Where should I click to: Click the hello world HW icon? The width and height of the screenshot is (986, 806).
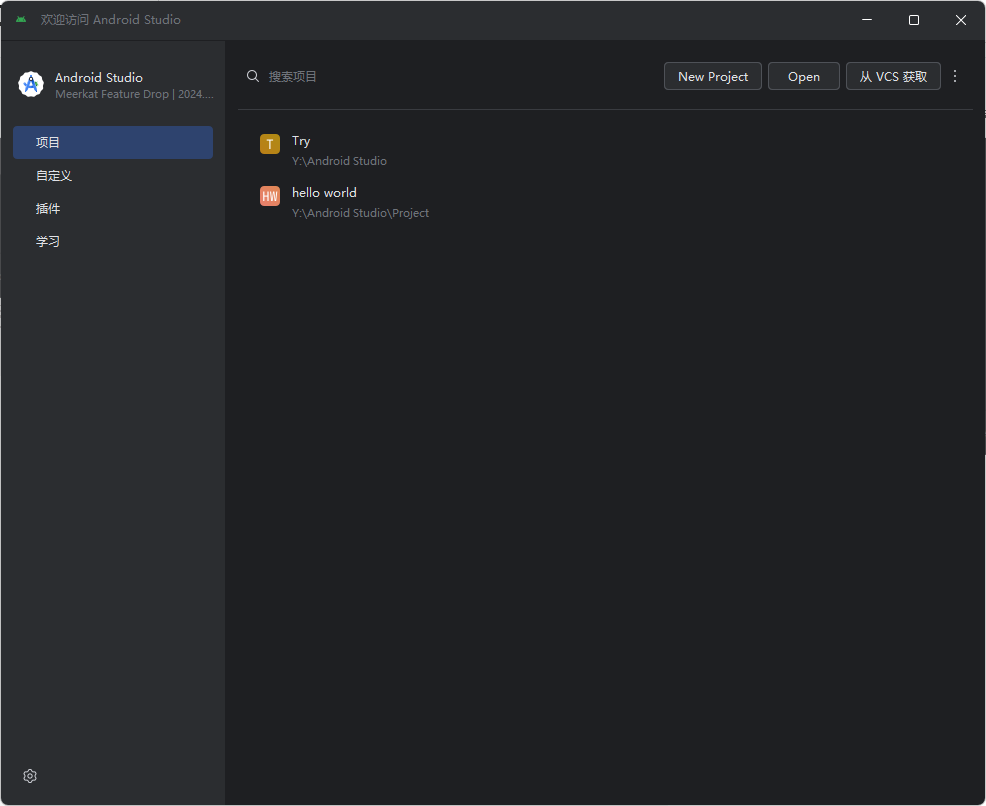click(x=270, y=196)
